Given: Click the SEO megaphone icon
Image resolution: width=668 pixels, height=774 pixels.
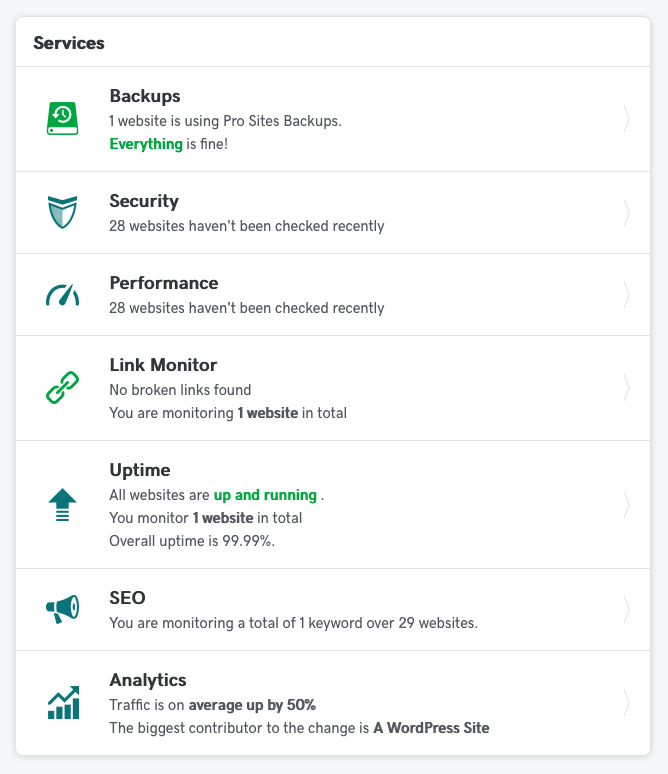Looking at the screenshot, I should tap(62, 609).
